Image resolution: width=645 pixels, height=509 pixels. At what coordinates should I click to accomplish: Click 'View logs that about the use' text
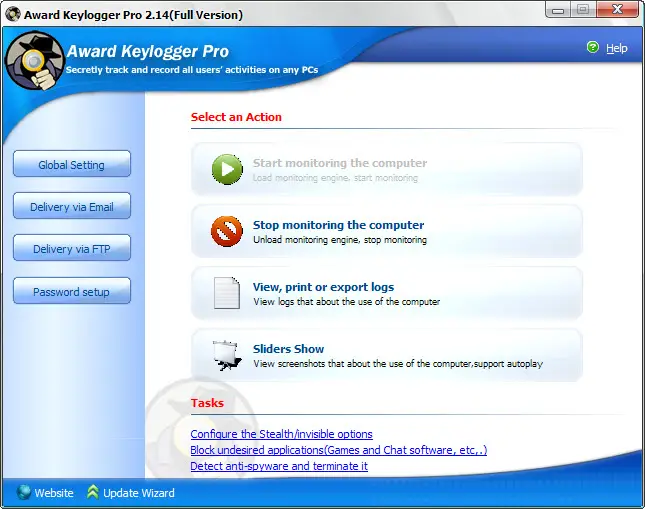tap(346, 302)
